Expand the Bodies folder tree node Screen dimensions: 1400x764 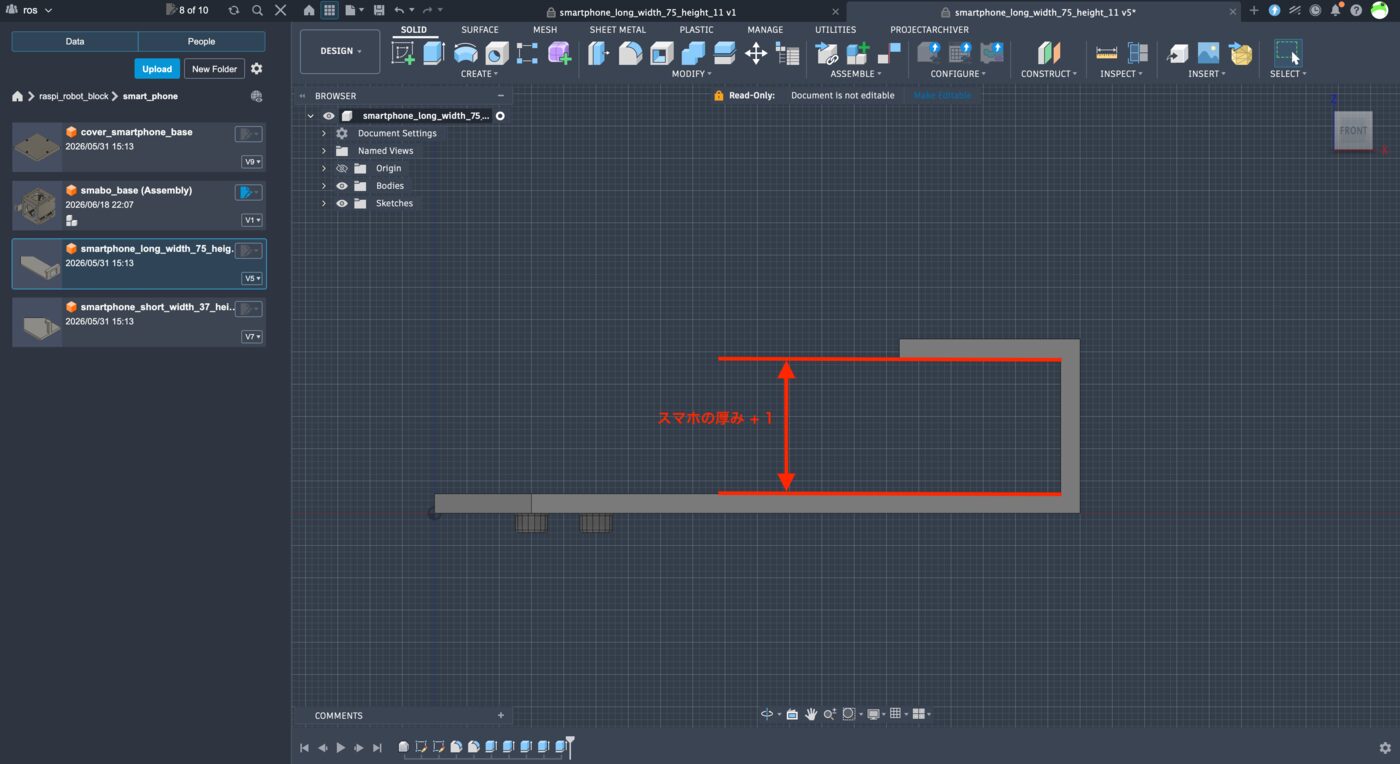[x=324, y=186]
